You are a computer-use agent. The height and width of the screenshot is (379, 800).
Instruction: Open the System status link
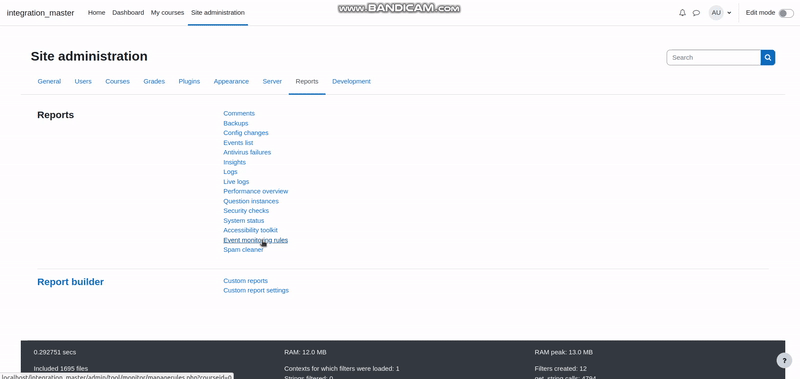pos(244,221)
